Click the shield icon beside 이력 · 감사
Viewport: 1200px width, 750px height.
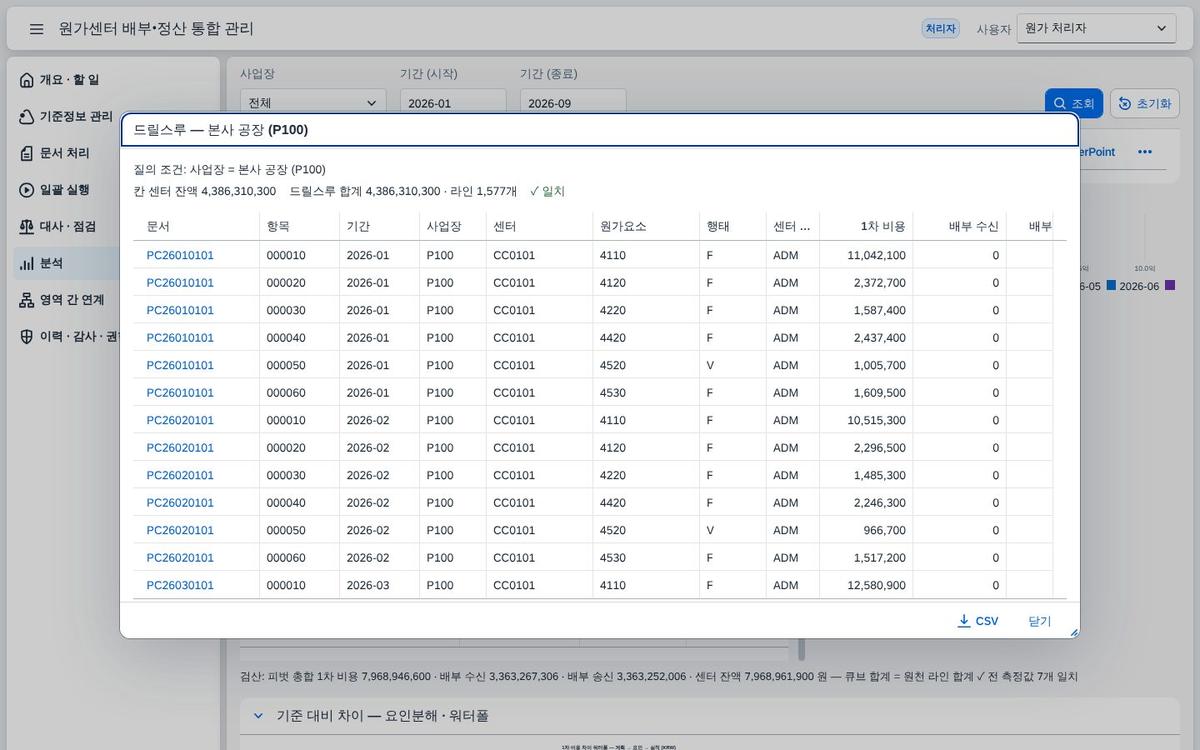27,337
